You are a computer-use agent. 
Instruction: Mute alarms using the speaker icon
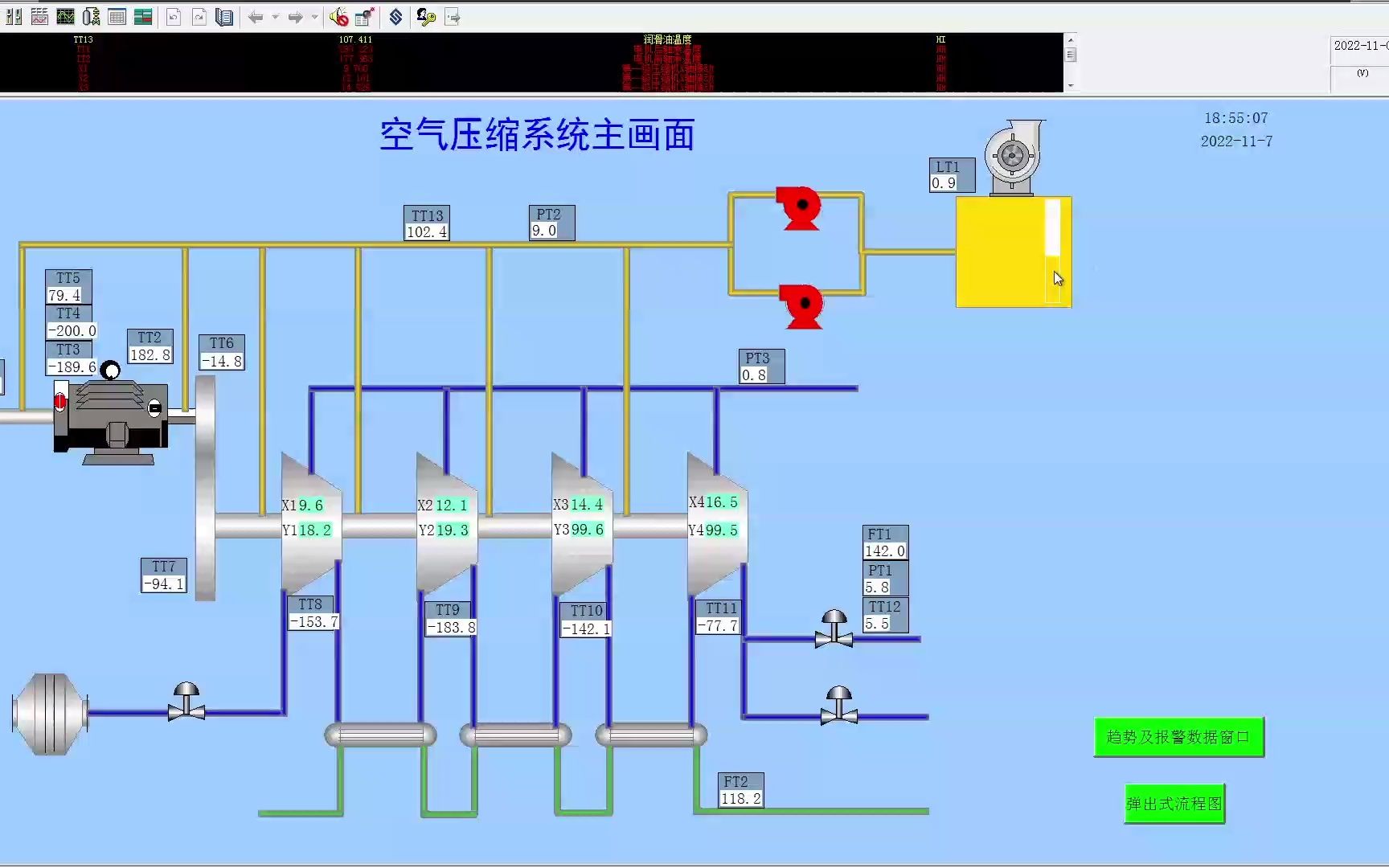point(336,16)
